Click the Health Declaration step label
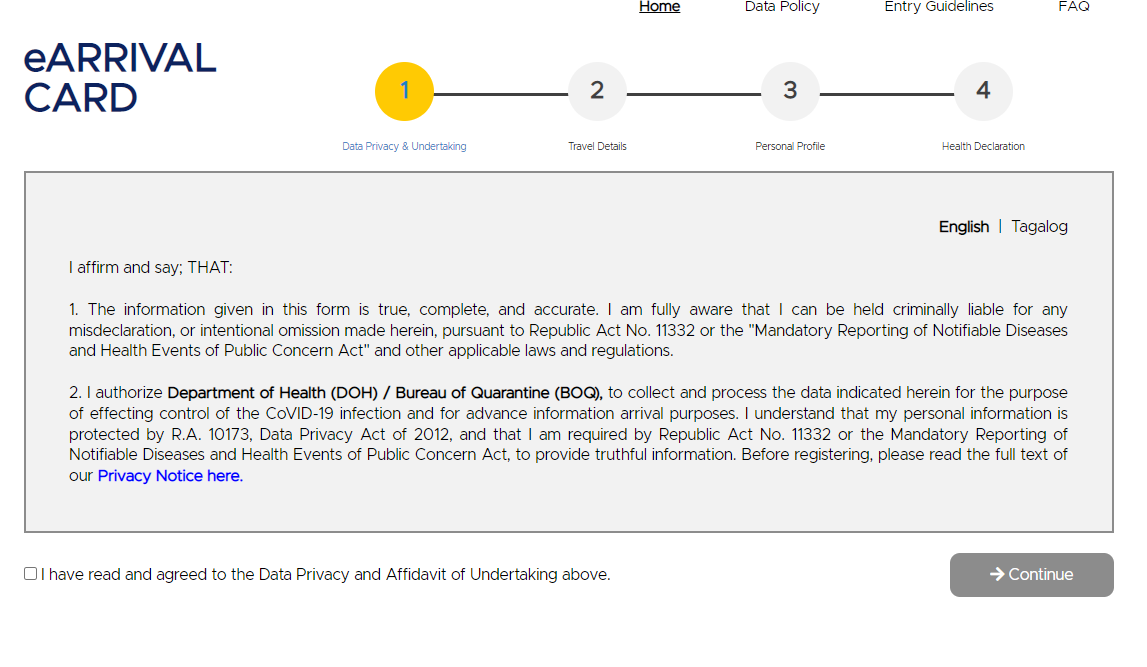 coord(983,146)
